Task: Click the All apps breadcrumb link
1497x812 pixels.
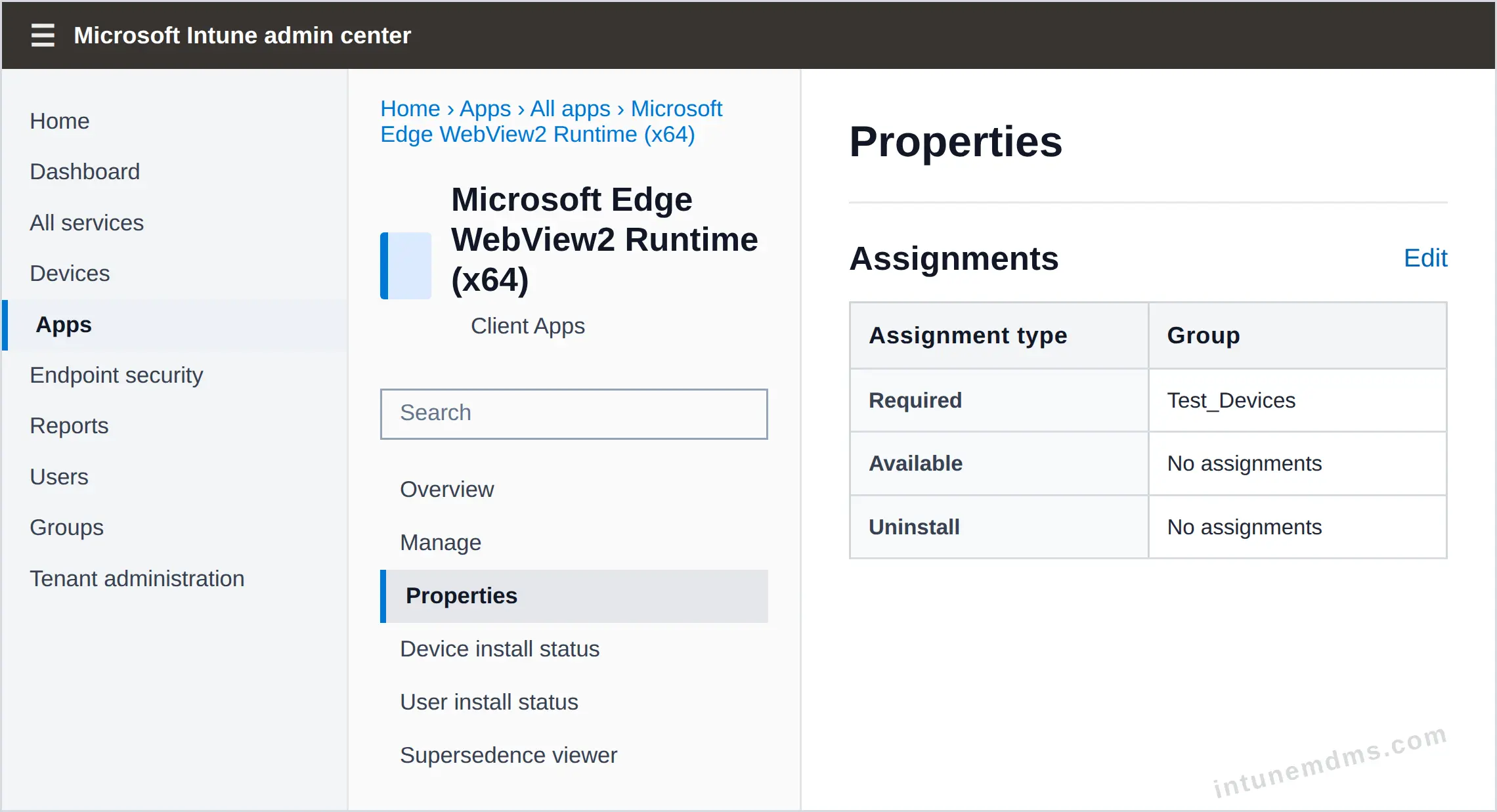Action: pyautogui.click(x=571, y=108)
